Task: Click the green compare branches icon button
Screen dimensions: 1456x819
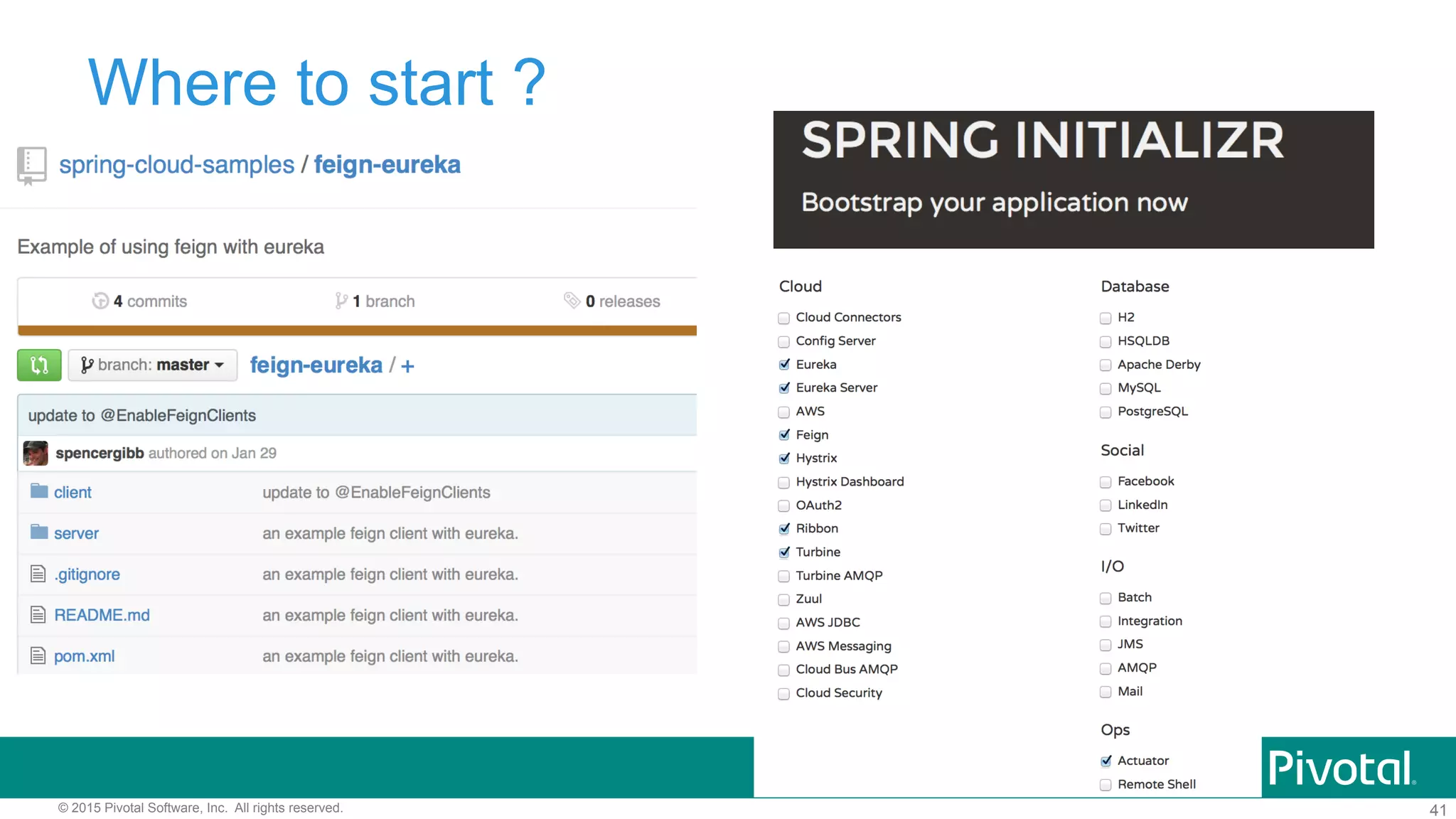Action: 39,365
